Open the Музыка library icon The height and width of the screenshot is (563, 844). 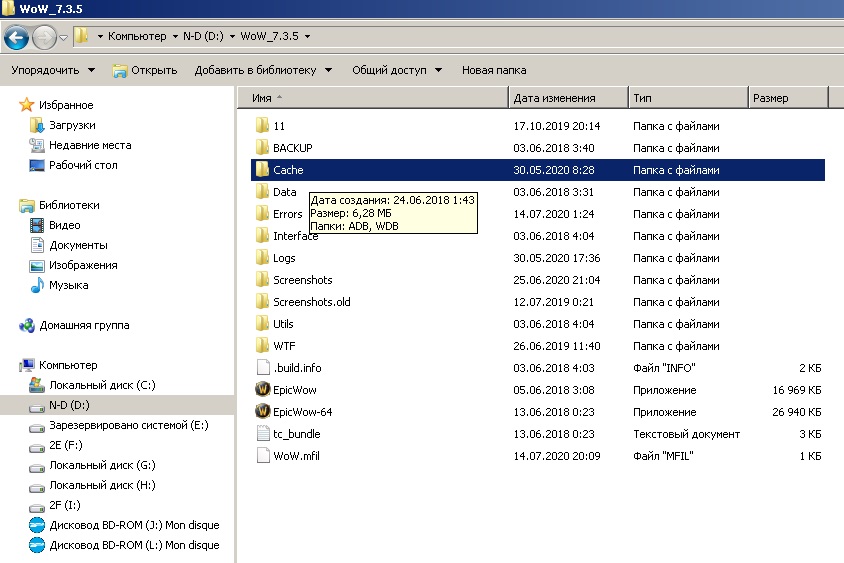[x=37, y=285]
